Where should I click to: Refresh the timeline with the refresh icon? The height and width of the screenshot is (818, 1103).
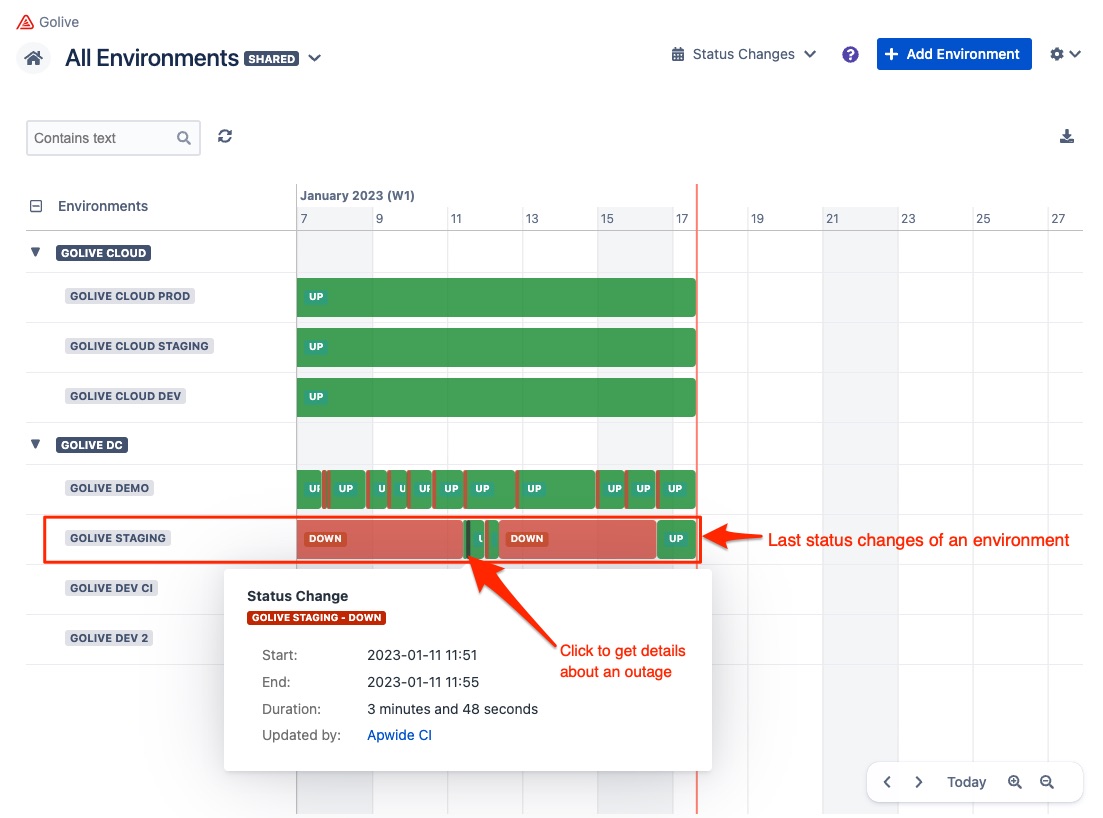224,136
